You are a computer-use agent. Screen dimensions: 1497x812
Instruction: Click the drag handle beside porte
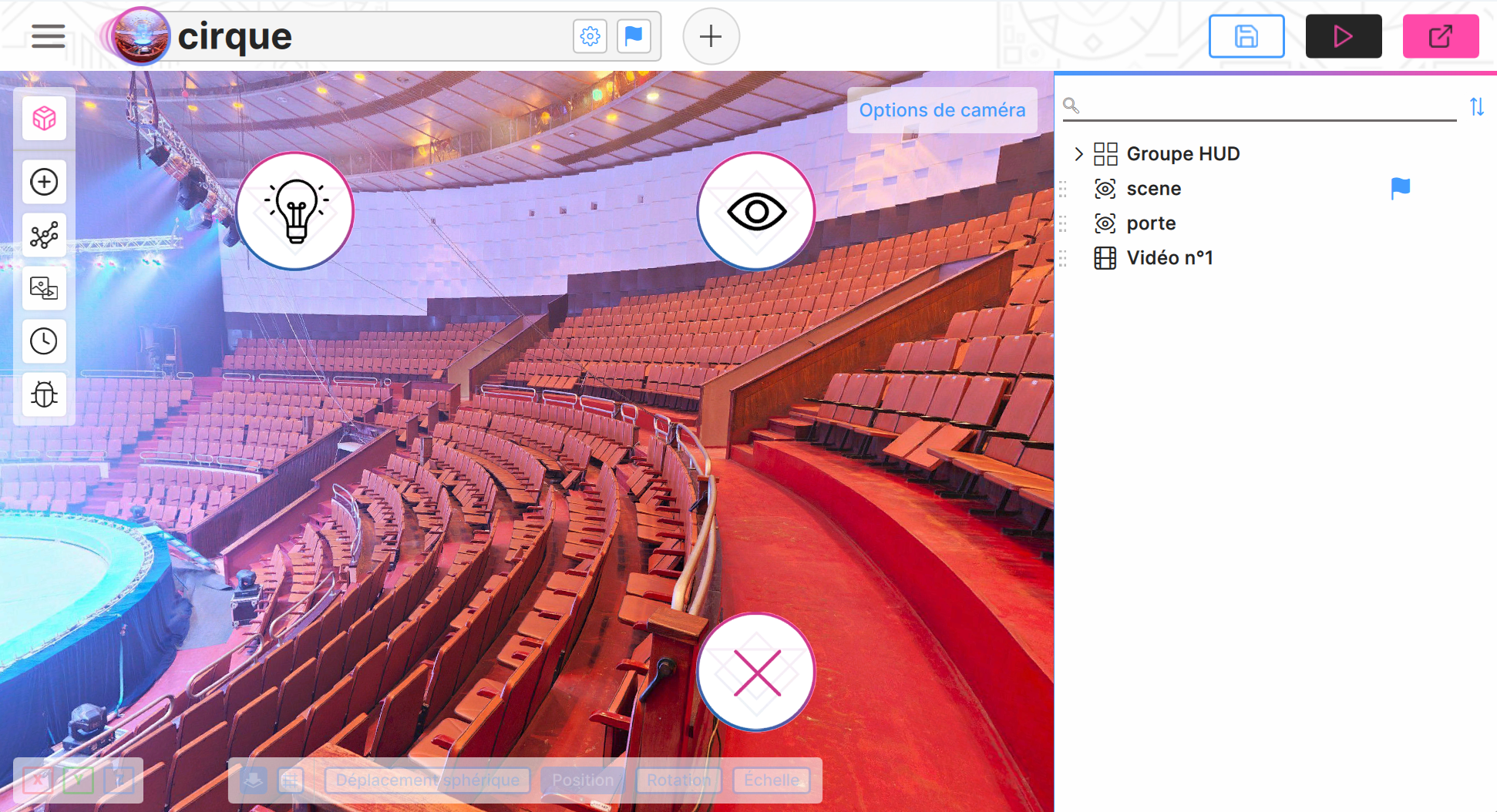(x=1063, y=223)
